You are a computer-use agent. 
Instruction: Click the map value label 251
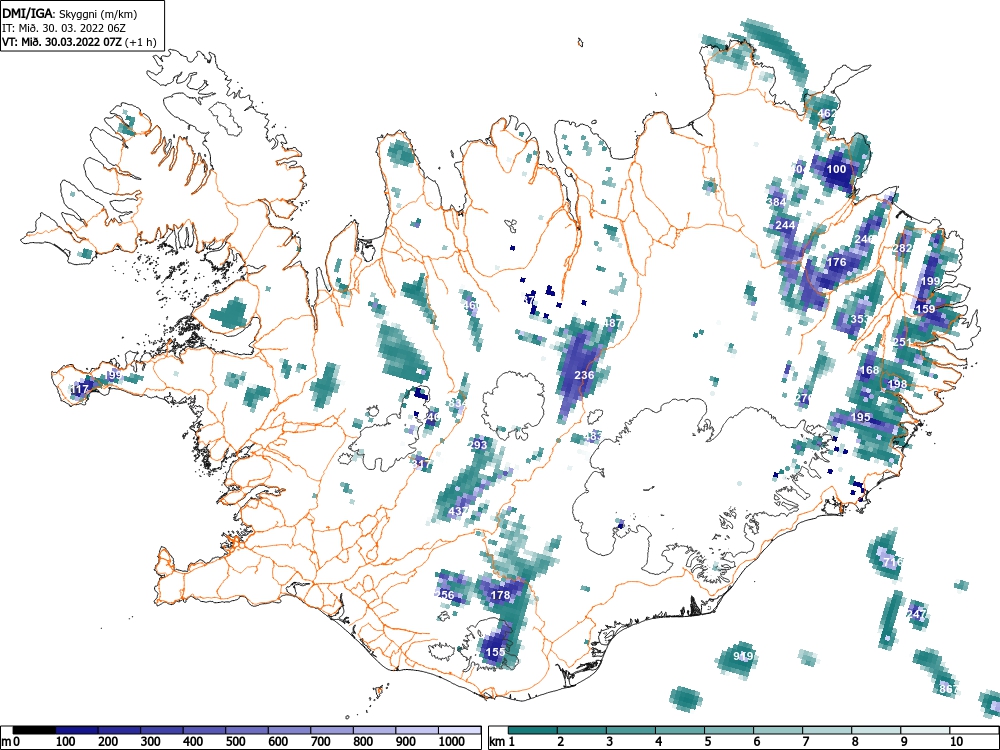[x=902, y=342]
